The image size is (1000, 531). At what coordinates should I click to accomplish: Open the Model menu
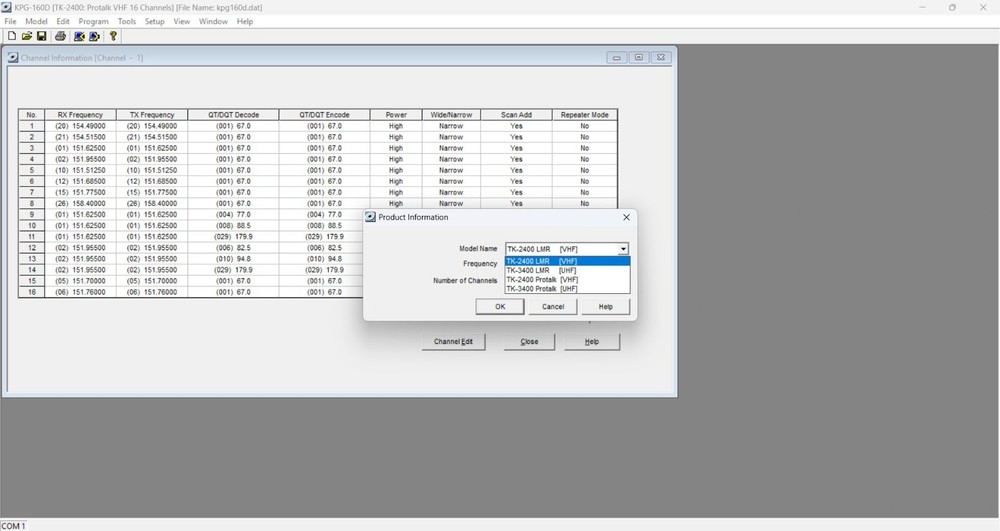click(36, 21)
